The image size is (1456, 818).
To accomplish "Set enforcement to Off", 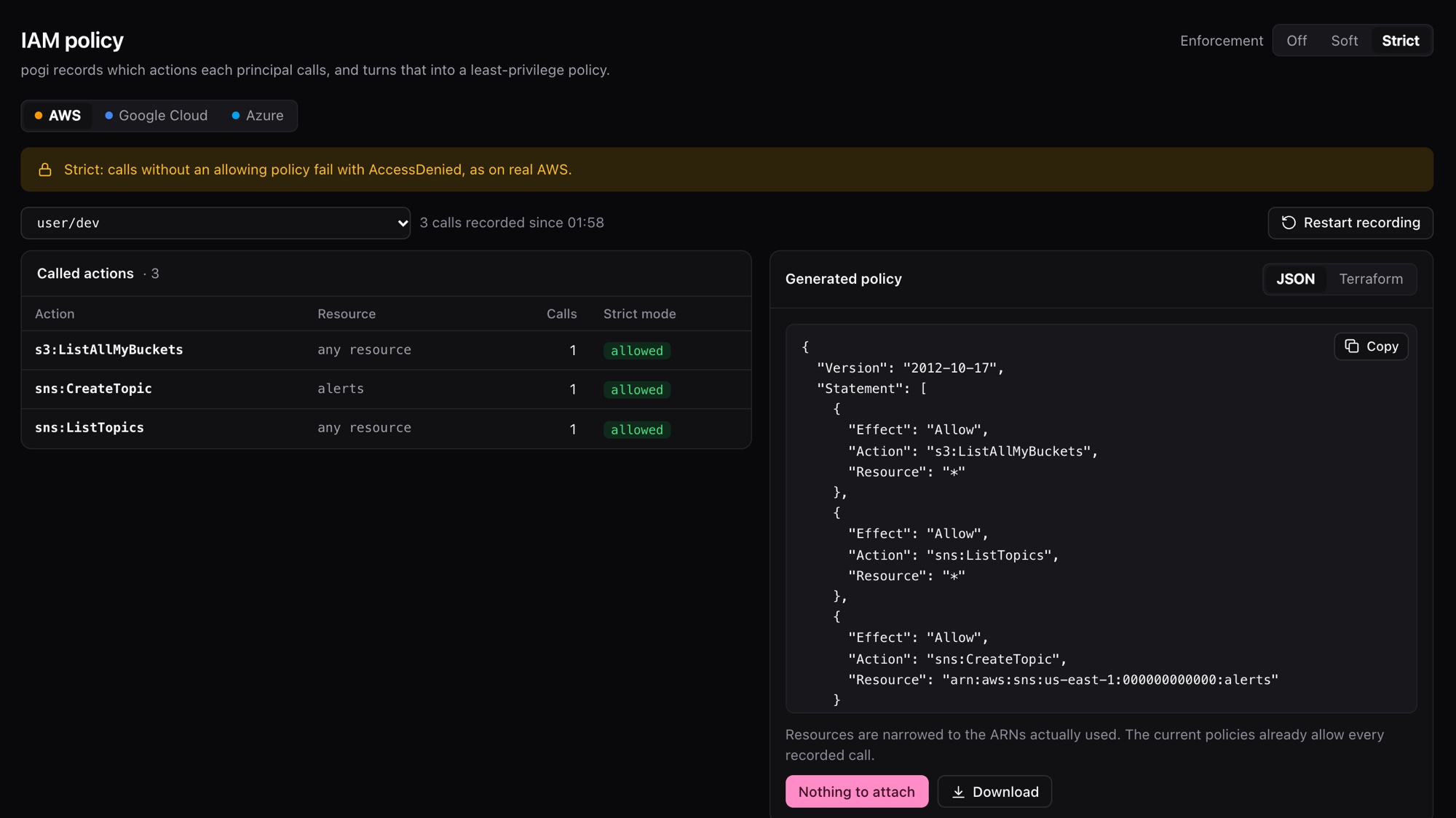I will point(1296,41).
